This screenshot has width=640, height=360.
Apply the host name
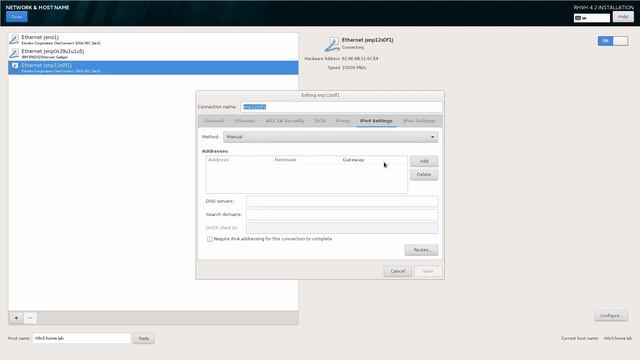click(144, 338)
